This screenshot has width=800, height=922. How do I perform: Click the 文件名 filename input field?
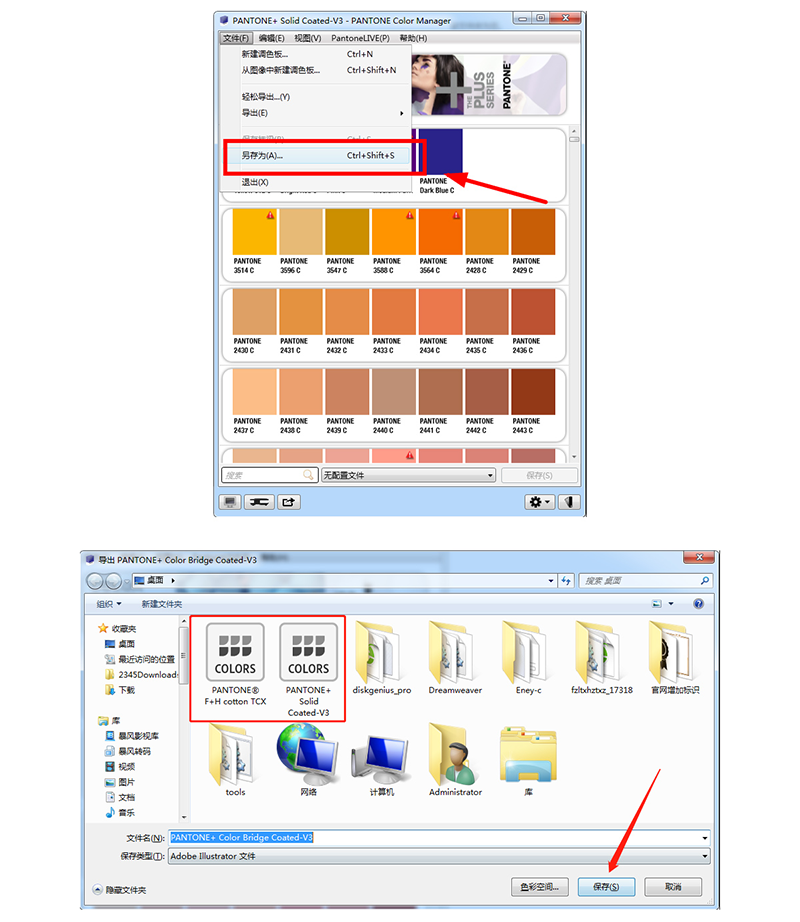click(x=438, y=837)
